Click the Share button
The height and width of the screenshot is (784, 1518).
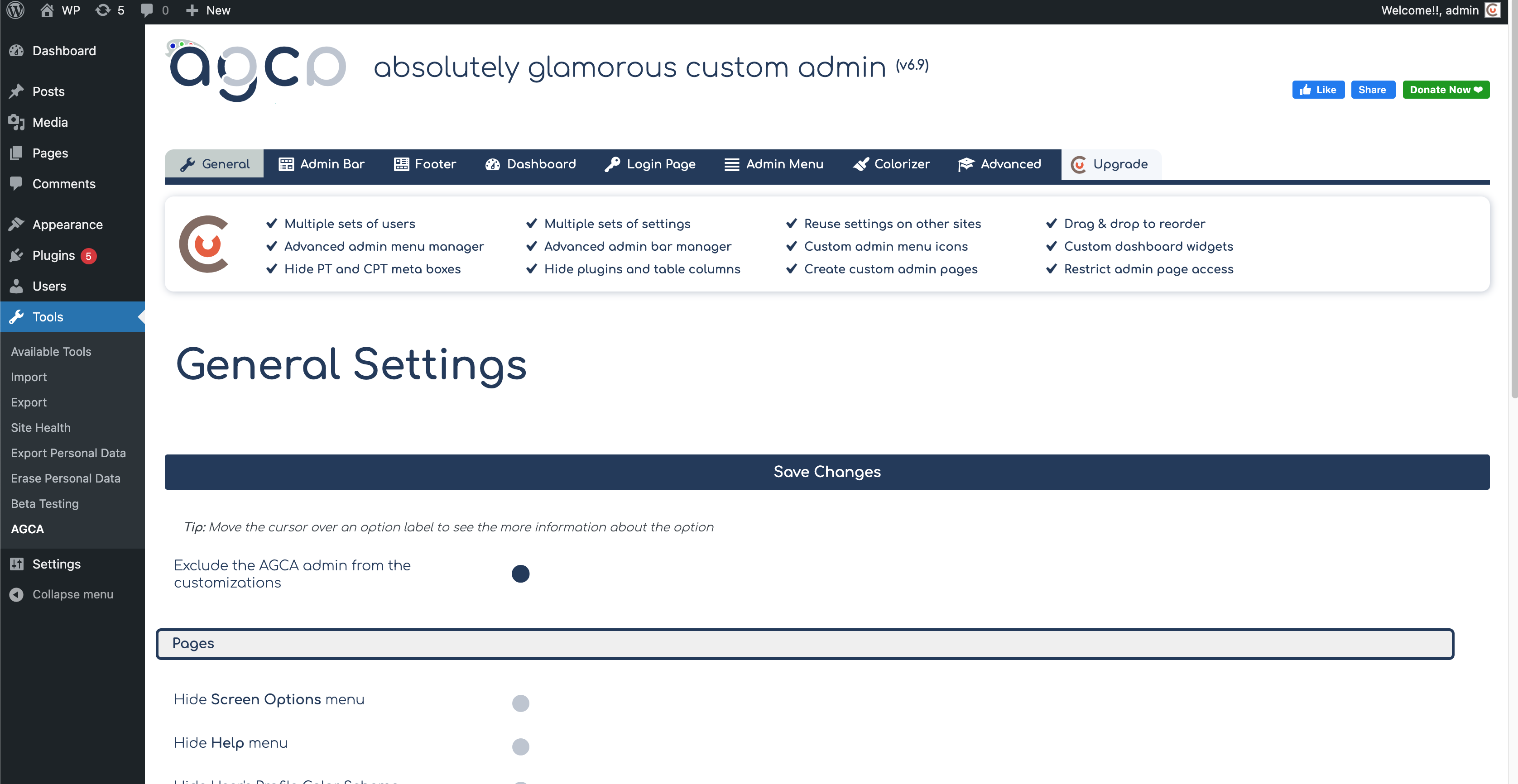coord(1373,90)
